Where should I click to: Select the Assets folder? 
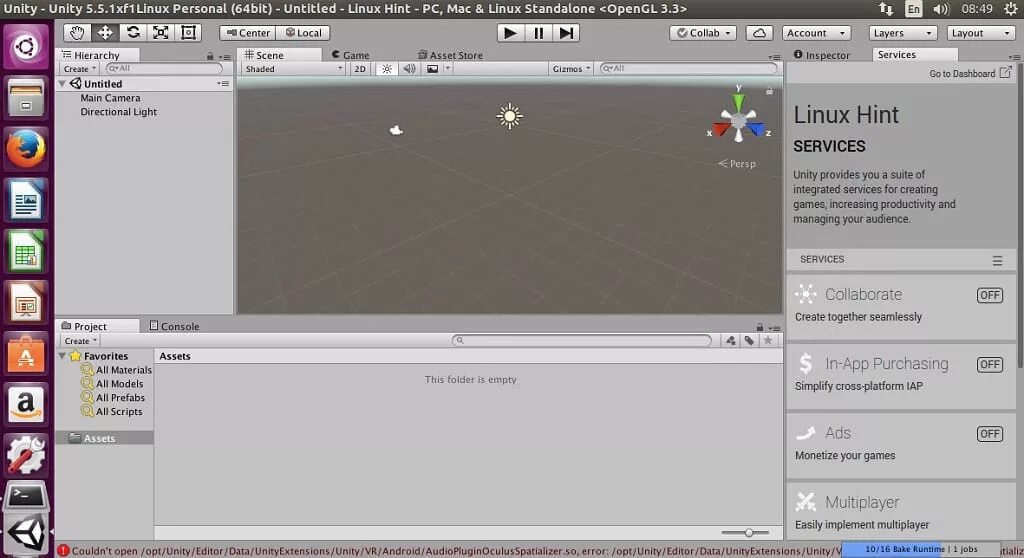point(104,438)
